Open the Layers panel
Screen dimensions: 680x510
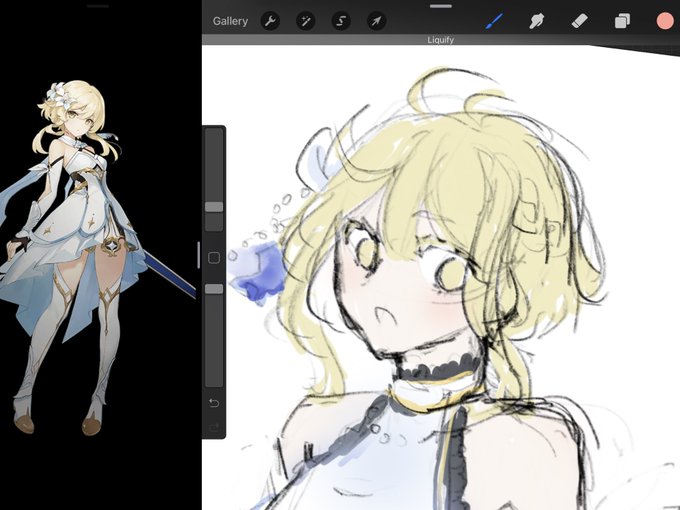pos(622,21)
